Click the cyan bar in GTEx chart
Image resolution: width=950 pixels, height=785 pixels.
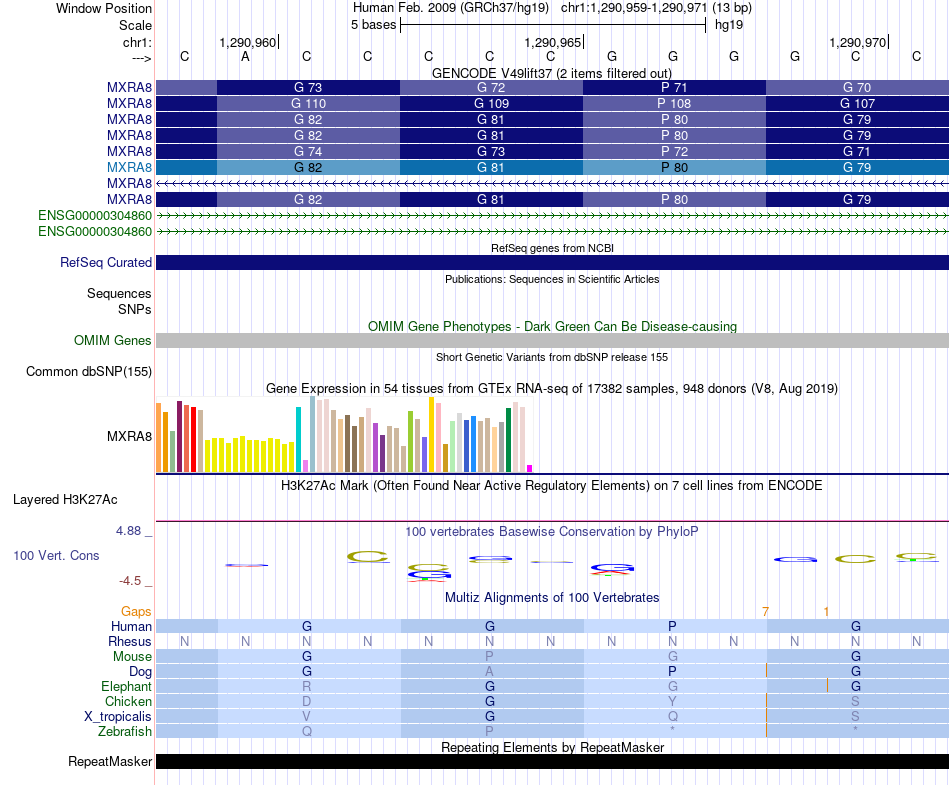pyautogui.click(x=298, y=439)
